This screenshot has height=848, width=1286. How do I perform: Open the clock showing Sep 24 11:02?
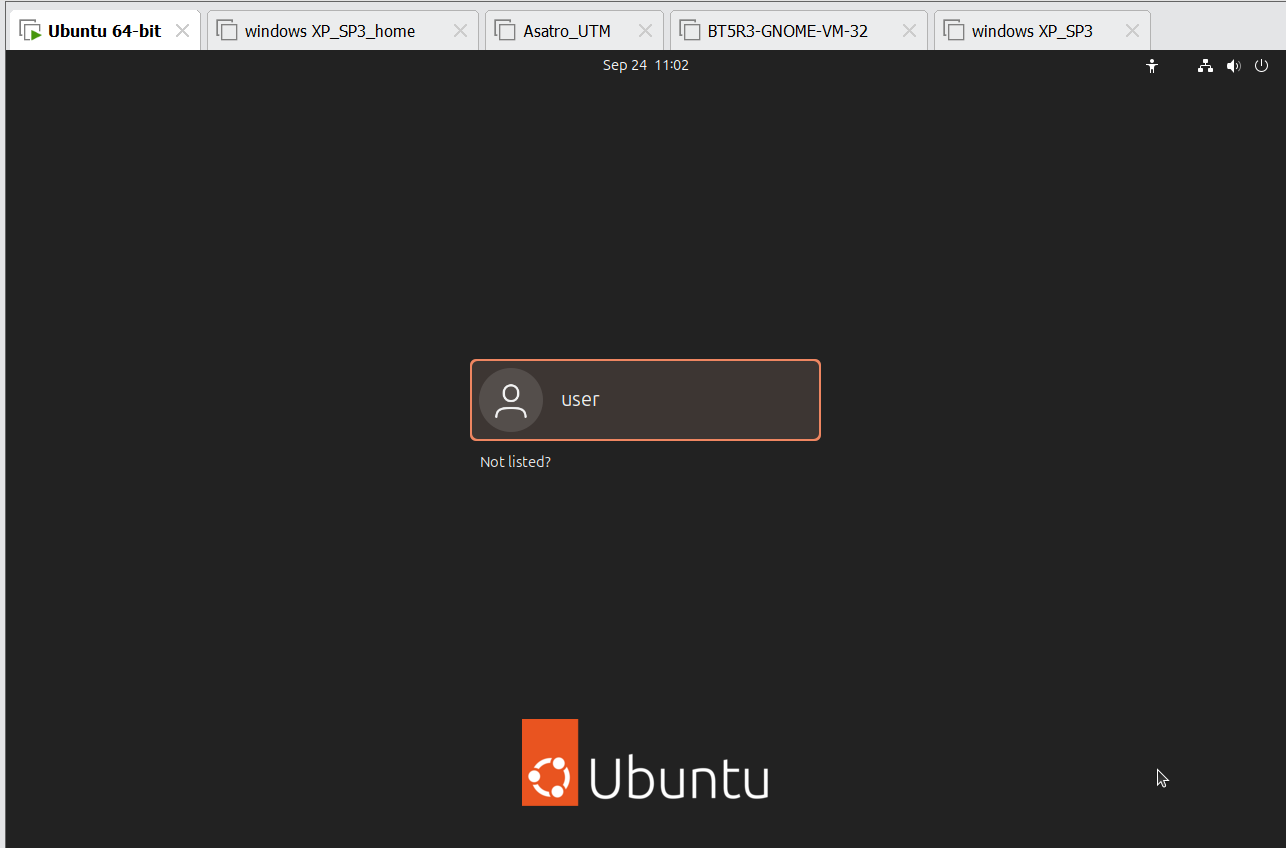[x=646, y=65]
